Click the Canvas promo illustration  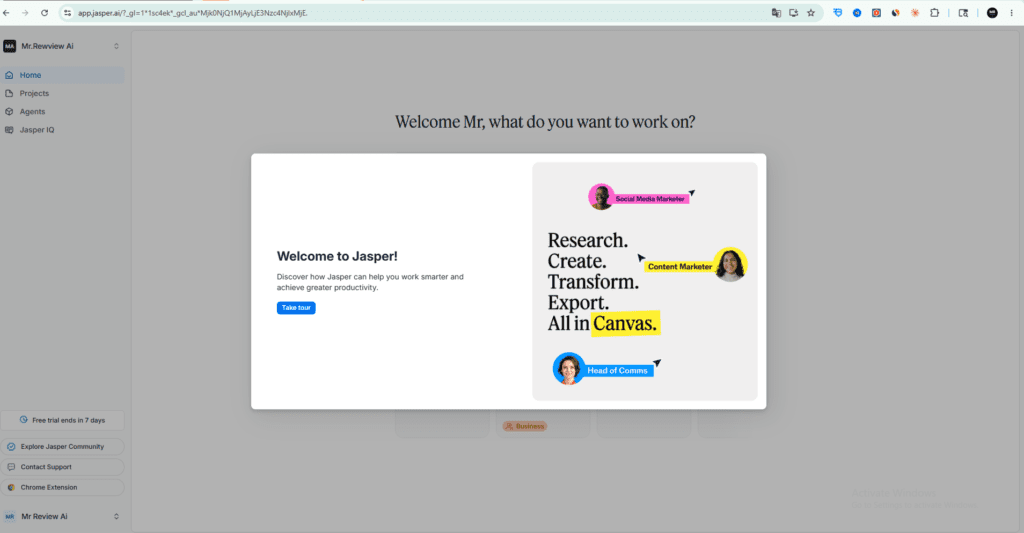coord(645,282)
